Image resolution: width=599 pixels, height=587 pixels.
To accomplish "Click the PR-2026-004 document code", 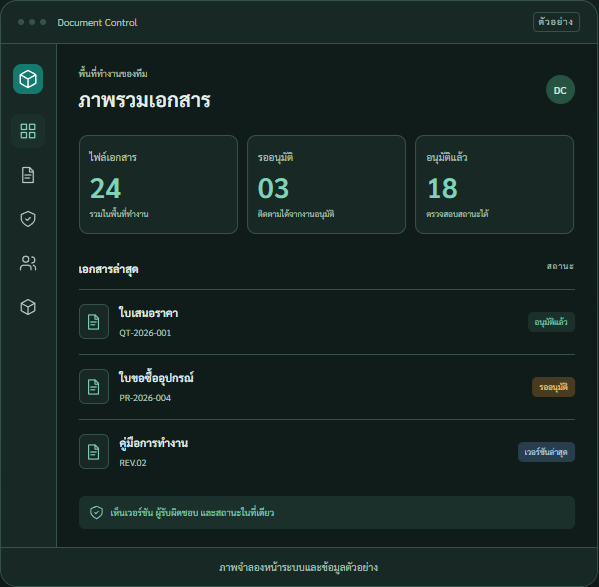I will pos(145,398).
